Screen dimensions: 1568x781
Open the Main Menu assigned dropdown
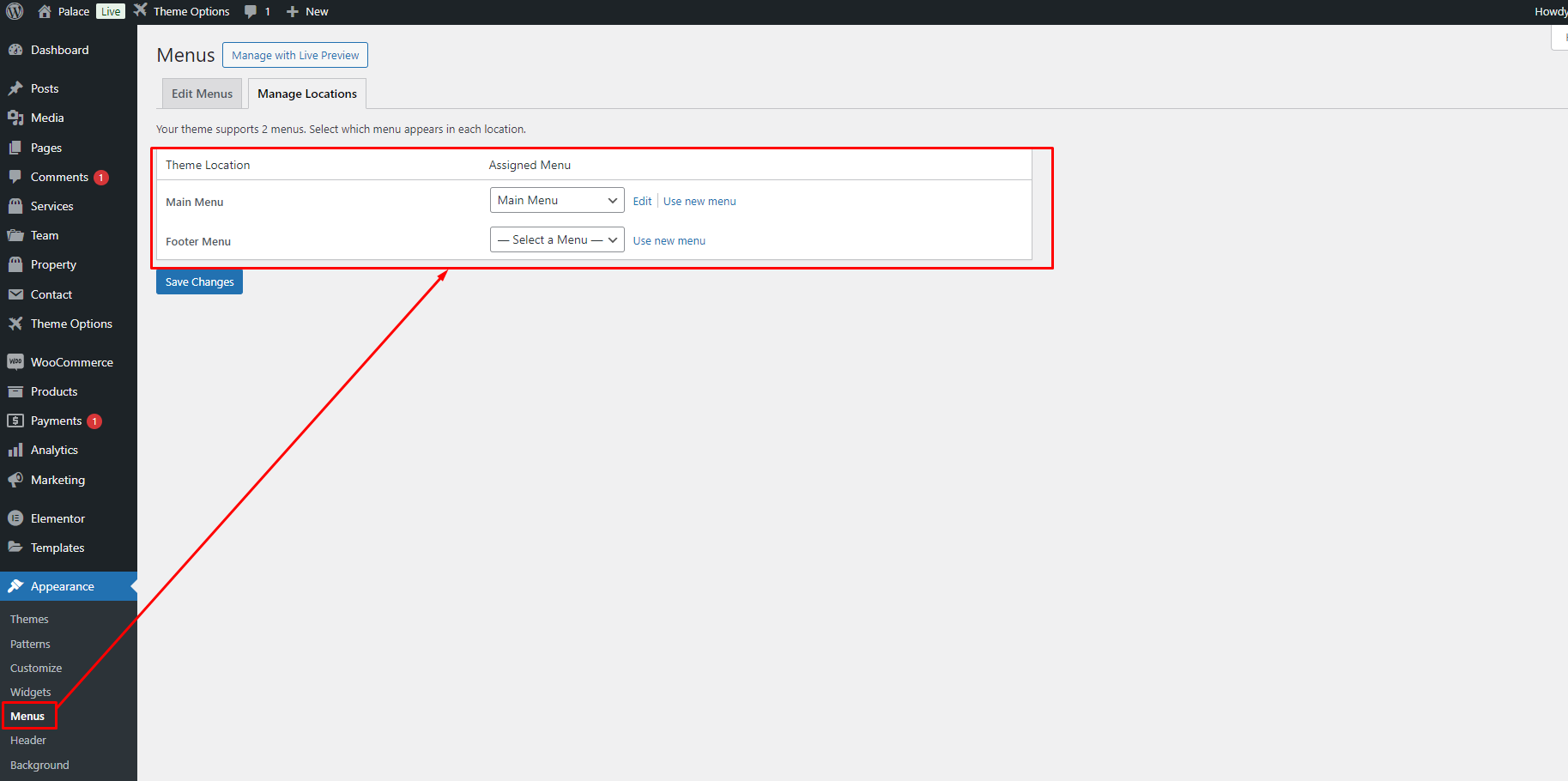(x=556, y=201)
